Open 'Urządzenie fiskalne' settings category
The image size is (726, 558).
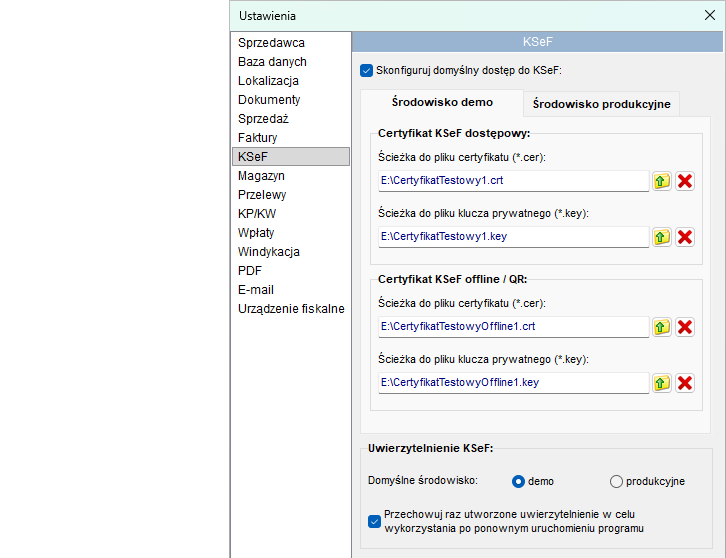coord(291,309)
